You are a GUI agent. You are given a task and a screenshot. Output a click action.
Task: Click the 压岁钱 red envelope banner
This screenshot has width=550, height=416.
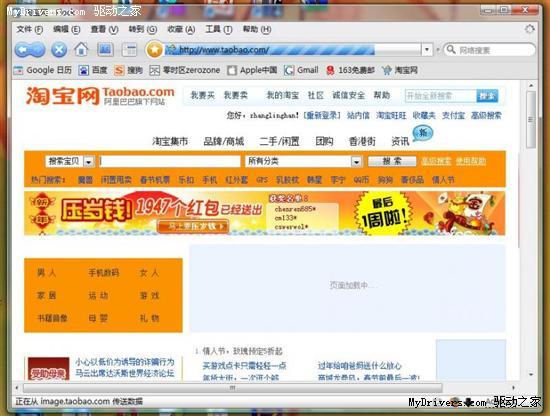264,213
